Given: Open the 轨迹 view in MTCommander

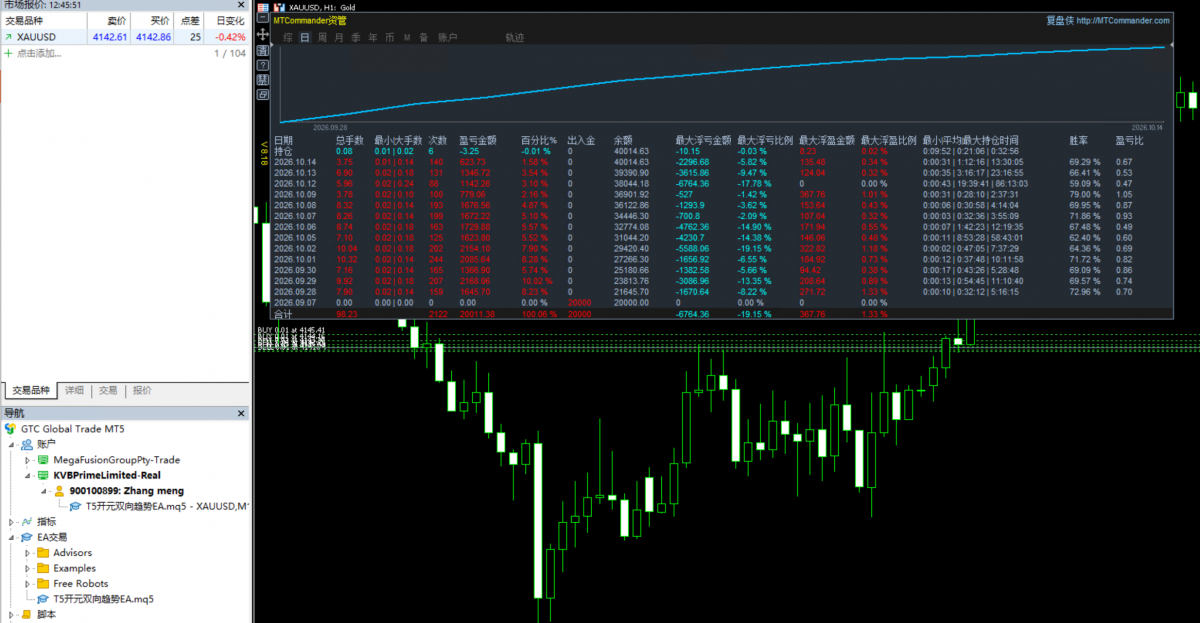Looking at the screenshot, I should [x=514, y=38].
